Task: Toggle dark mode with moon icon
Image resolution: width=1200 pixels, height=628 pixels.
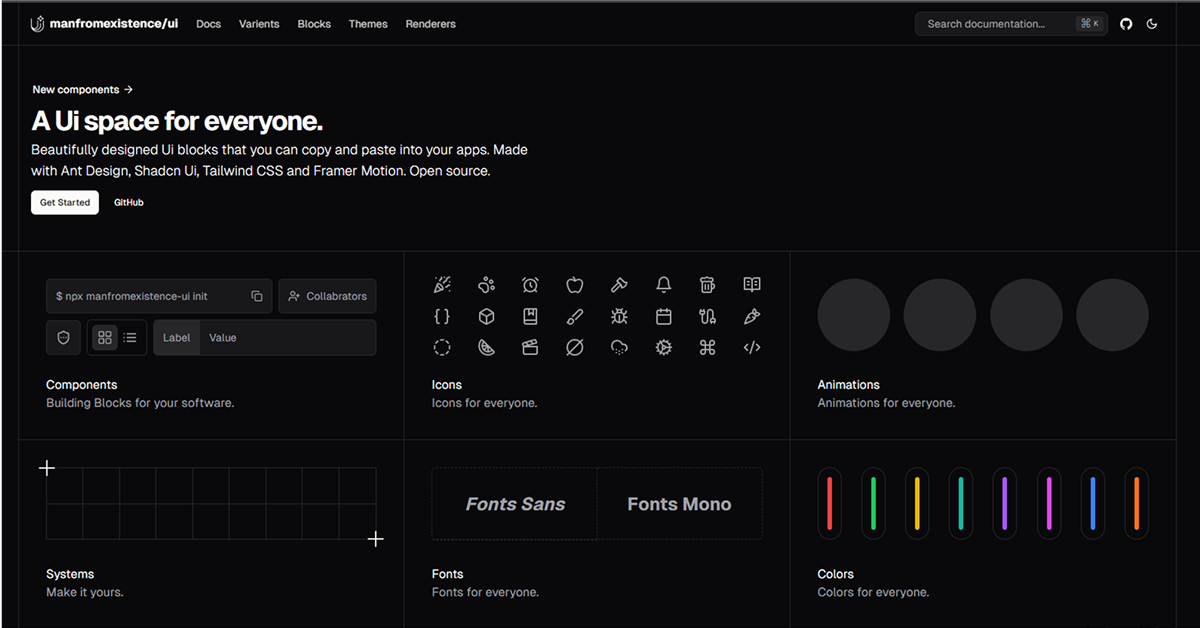Action: tap(1152, 24)
